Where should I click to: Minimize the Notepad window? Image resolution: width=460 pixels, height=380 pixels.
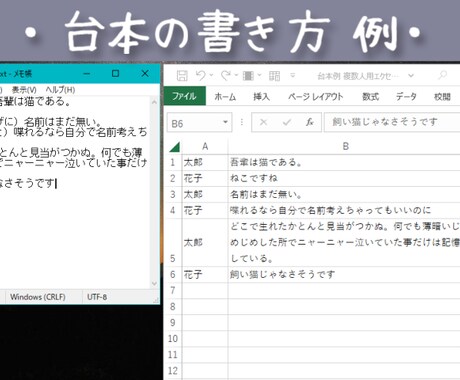(x=87, y=73)
